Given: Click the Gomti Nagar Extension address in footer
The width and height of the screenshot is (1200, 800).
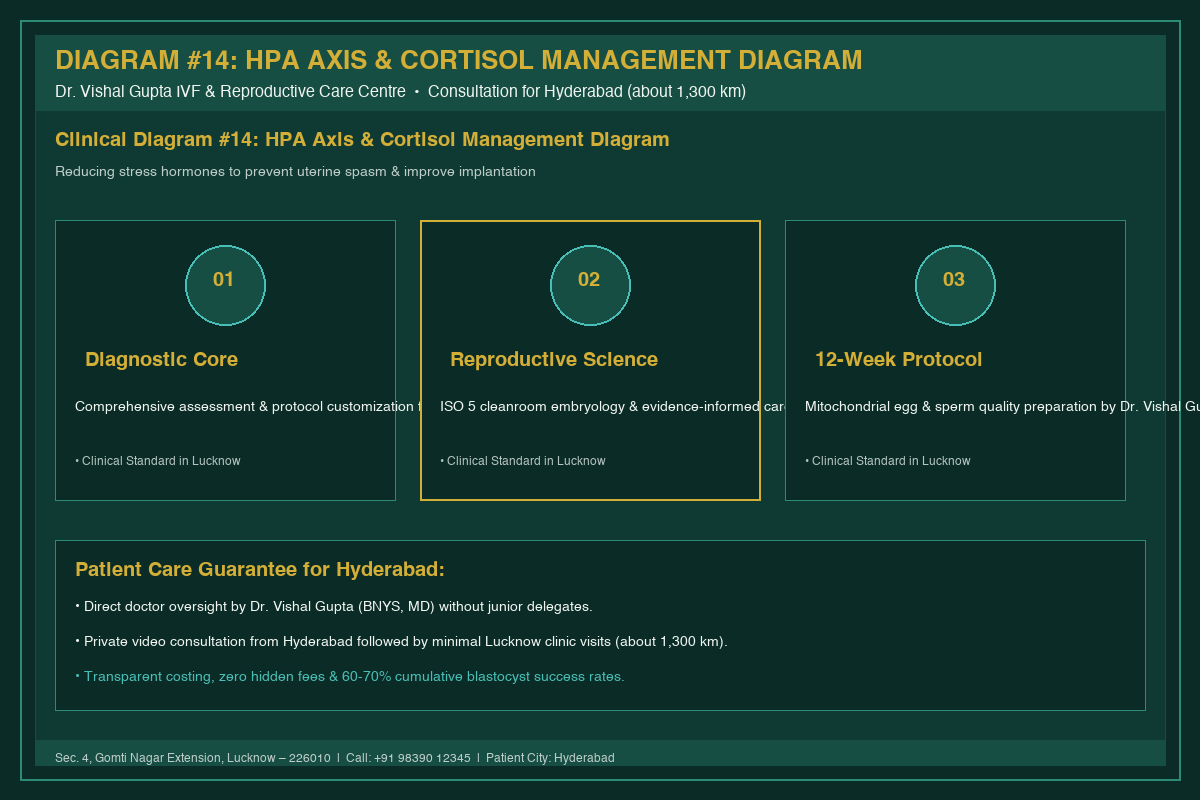Looking at the screenshot, I should (x=193, y=758).
